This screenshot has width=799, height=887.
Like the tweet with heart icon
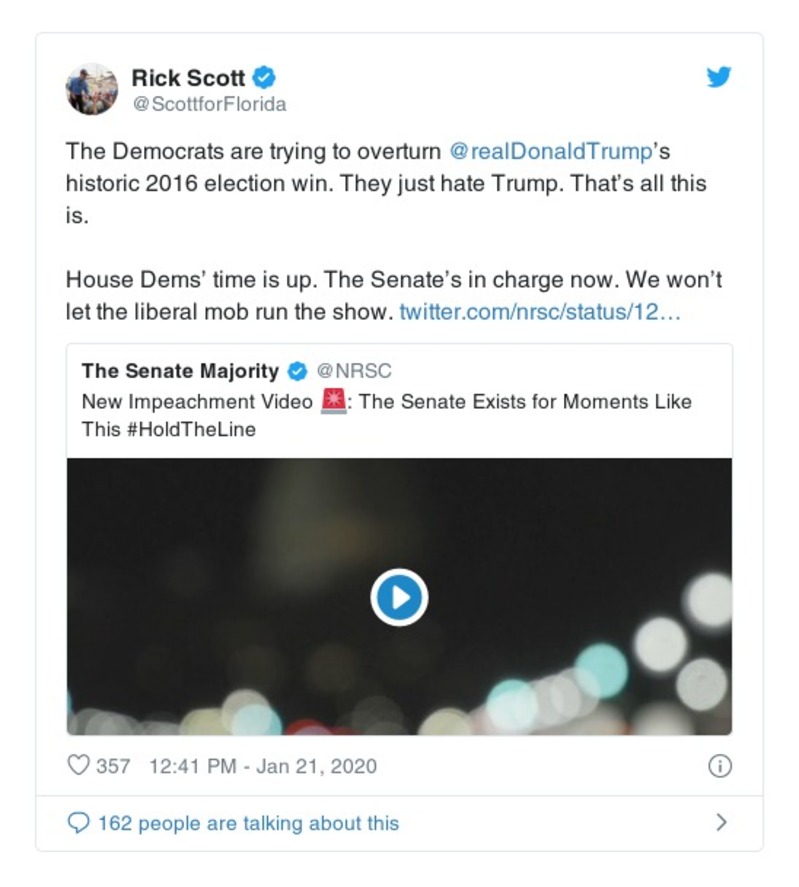[x=78, y=766]
